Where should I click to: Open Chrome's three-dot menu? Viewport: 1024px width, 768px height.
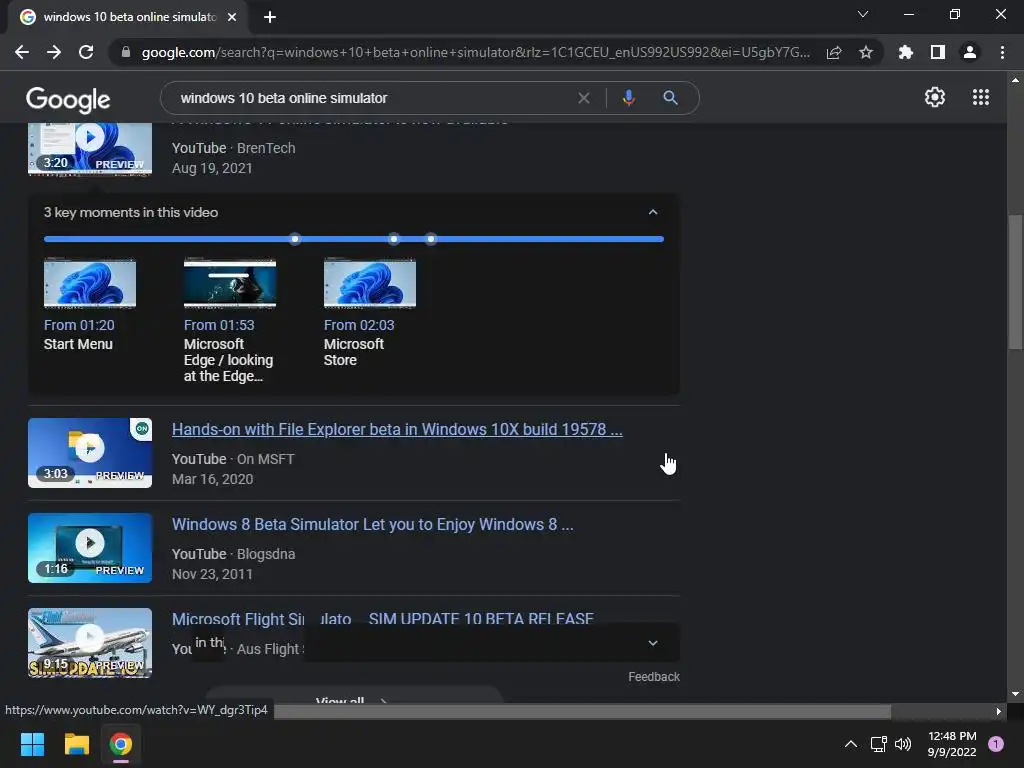coord(1002,52)
